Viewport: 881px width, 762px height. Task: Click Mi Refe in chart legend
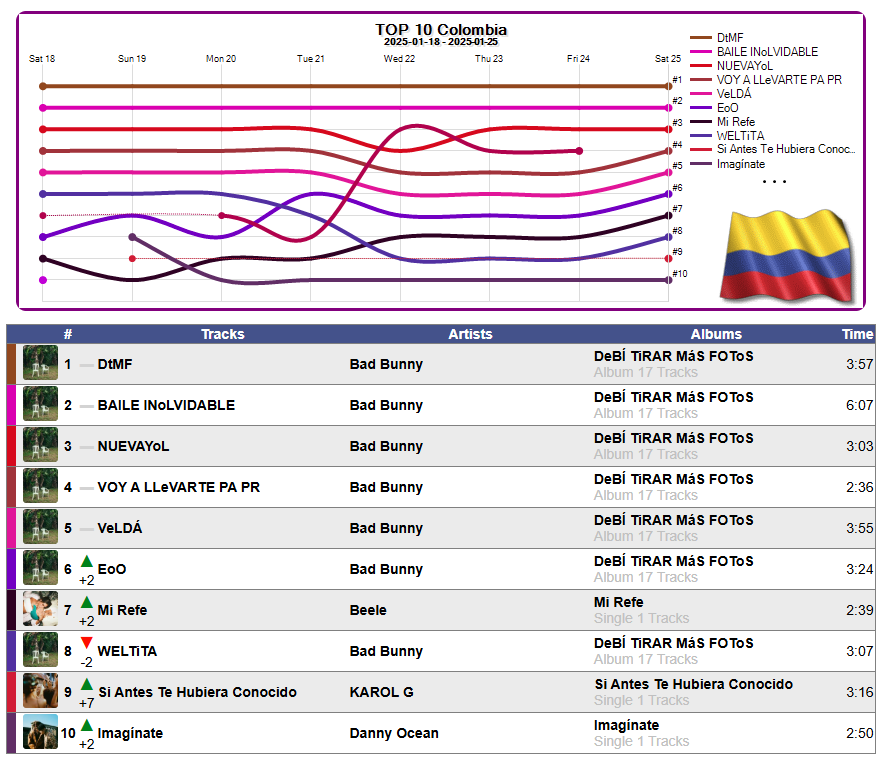(x=735, y=122)
